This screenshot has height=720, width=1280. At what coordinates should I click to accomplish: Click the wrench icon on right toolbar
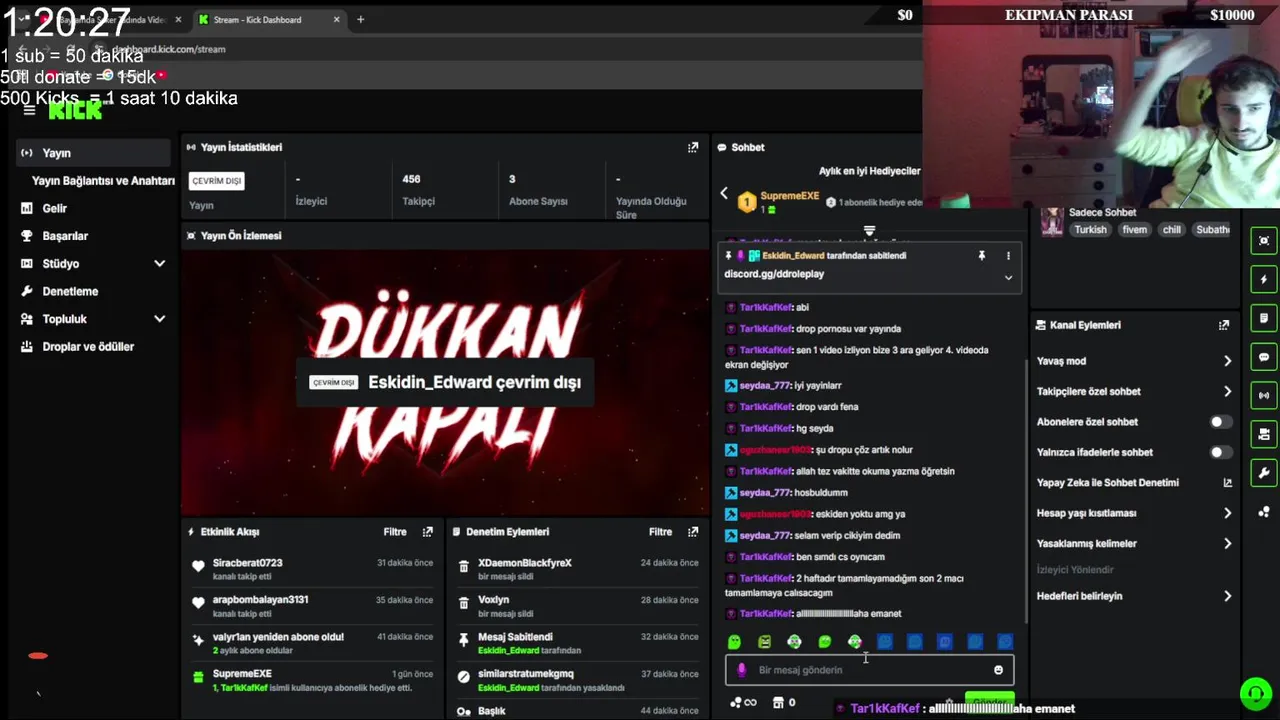coord(1264,473)
